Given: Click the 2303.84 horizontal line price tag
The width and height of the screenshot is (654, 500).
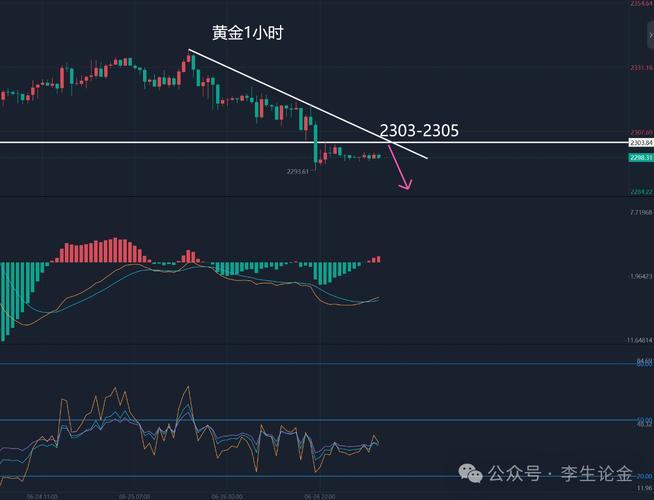Looking at the screenshot, I should [x=641, y=143].
